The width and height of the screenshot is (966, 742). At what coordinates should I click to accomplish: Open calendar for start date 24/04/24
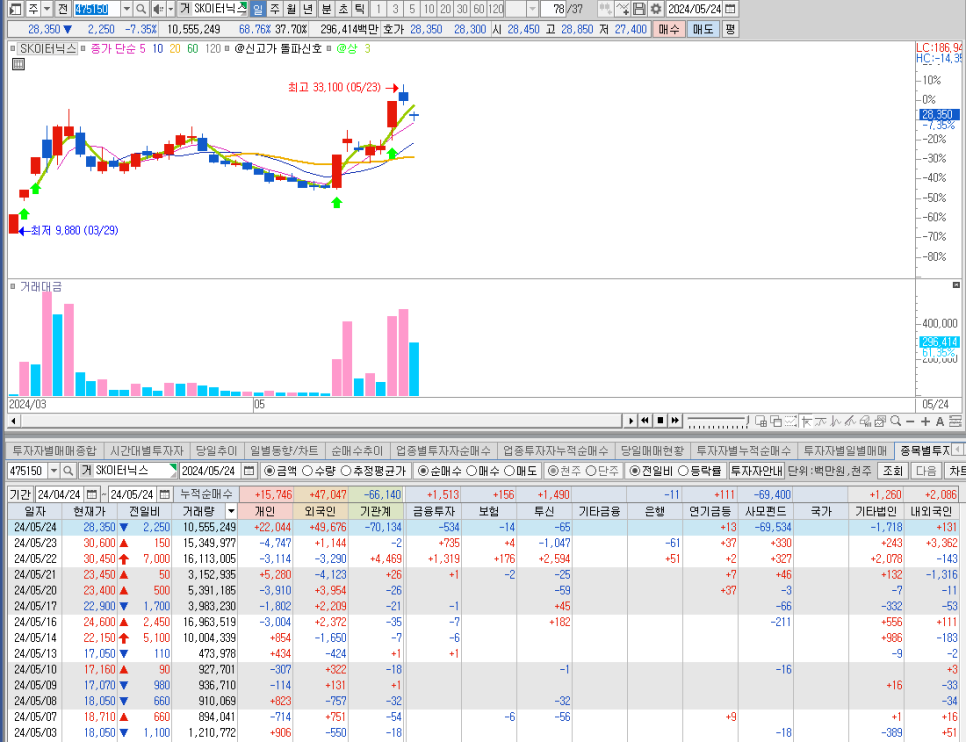[92, 494]
